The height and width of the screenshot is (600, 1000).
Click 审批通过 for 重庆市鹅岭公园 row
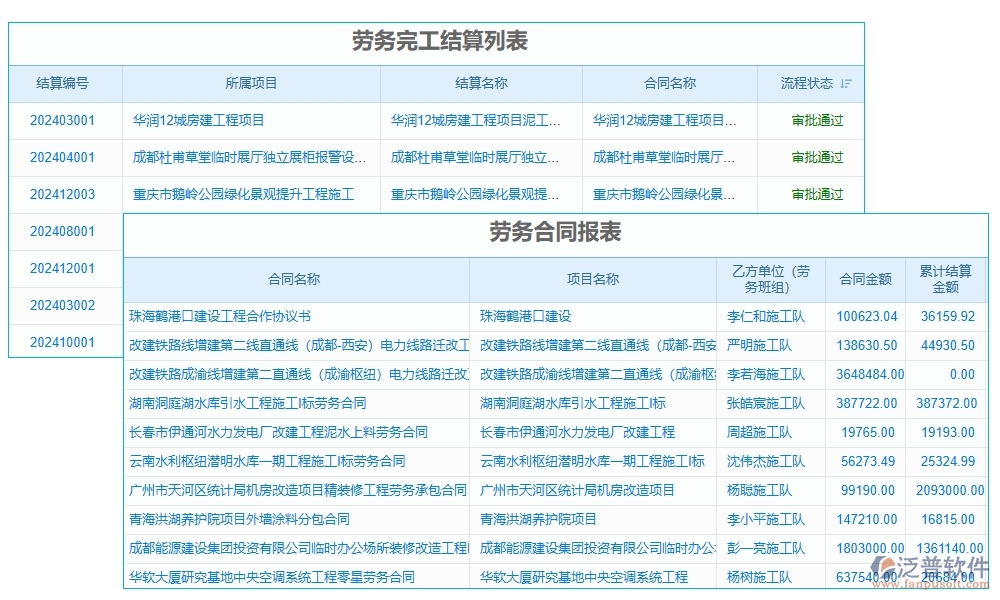[x=816, y=194]
